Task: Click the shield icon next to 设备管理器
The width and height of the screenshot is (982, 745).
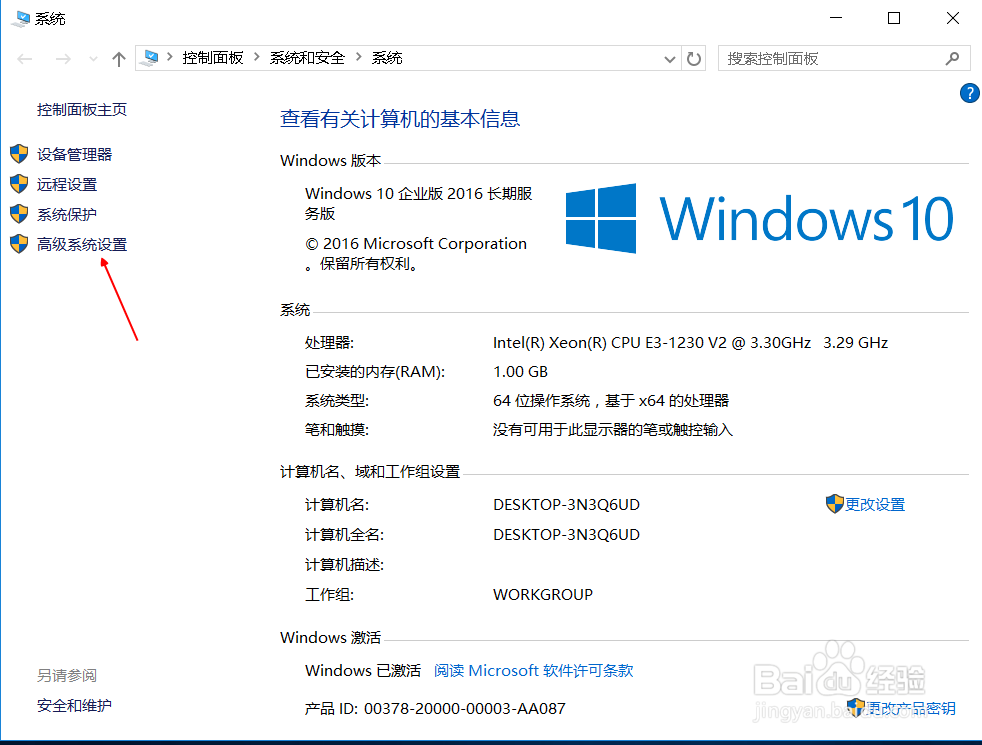Action: (x=18, y=154)
